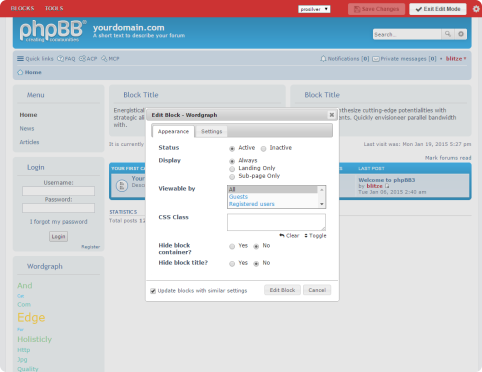The image size is (482, 372).
Task: Open Welcome to phpBB3 last post
Action: pos(387,180)
